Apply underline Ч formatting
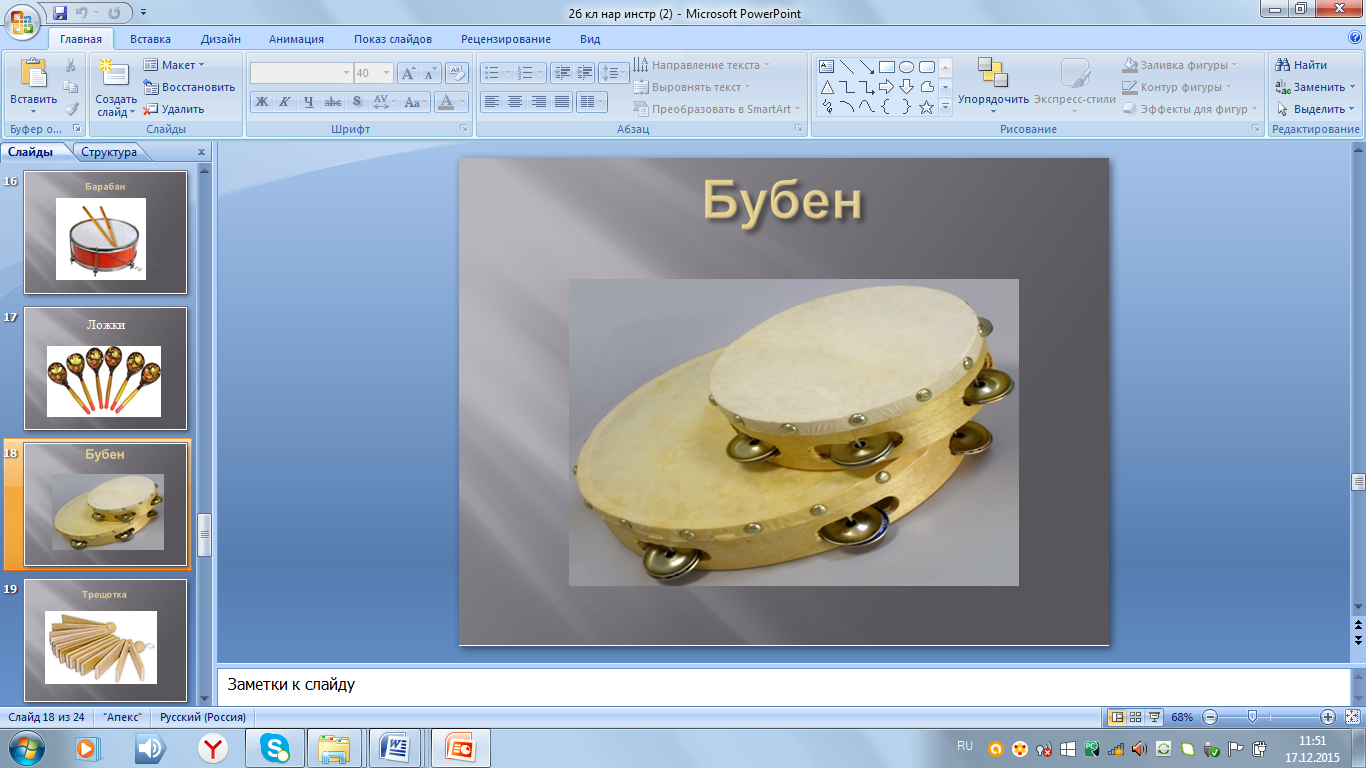Screen dimensions: 1366x768 308,102
